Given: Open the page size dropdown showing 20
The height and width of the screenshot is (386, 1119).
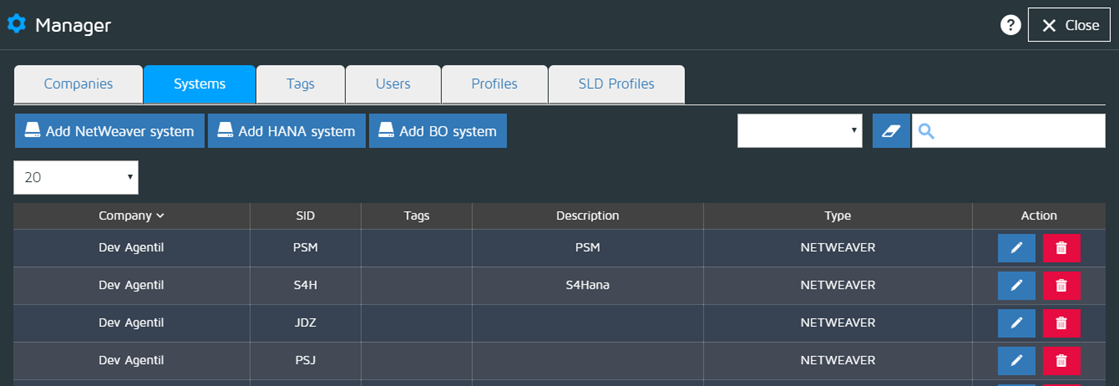Looking at the screenshot, I should 76,177.
